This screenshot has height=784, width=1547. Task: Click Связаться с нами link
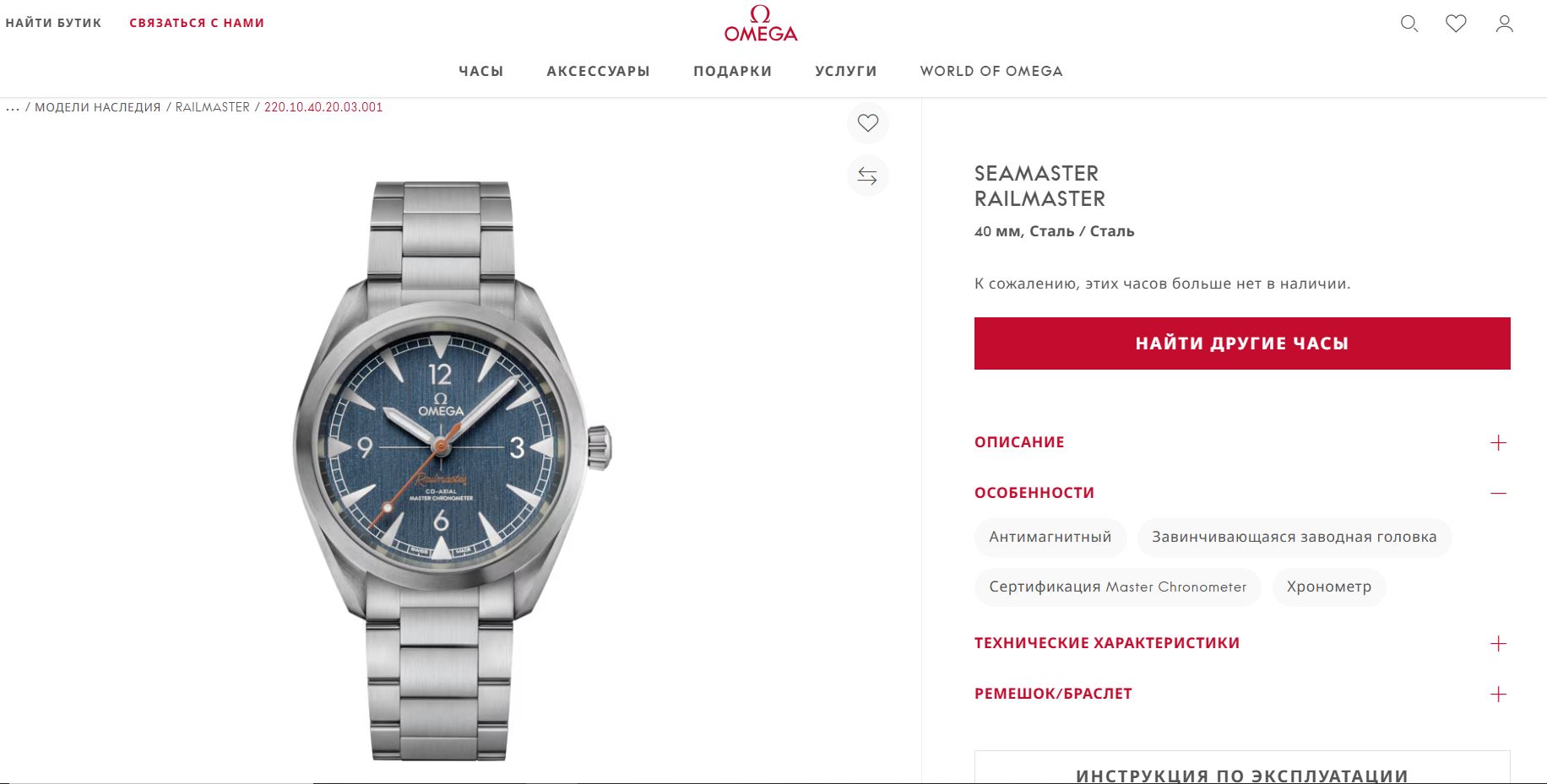[x=197, y=23]
